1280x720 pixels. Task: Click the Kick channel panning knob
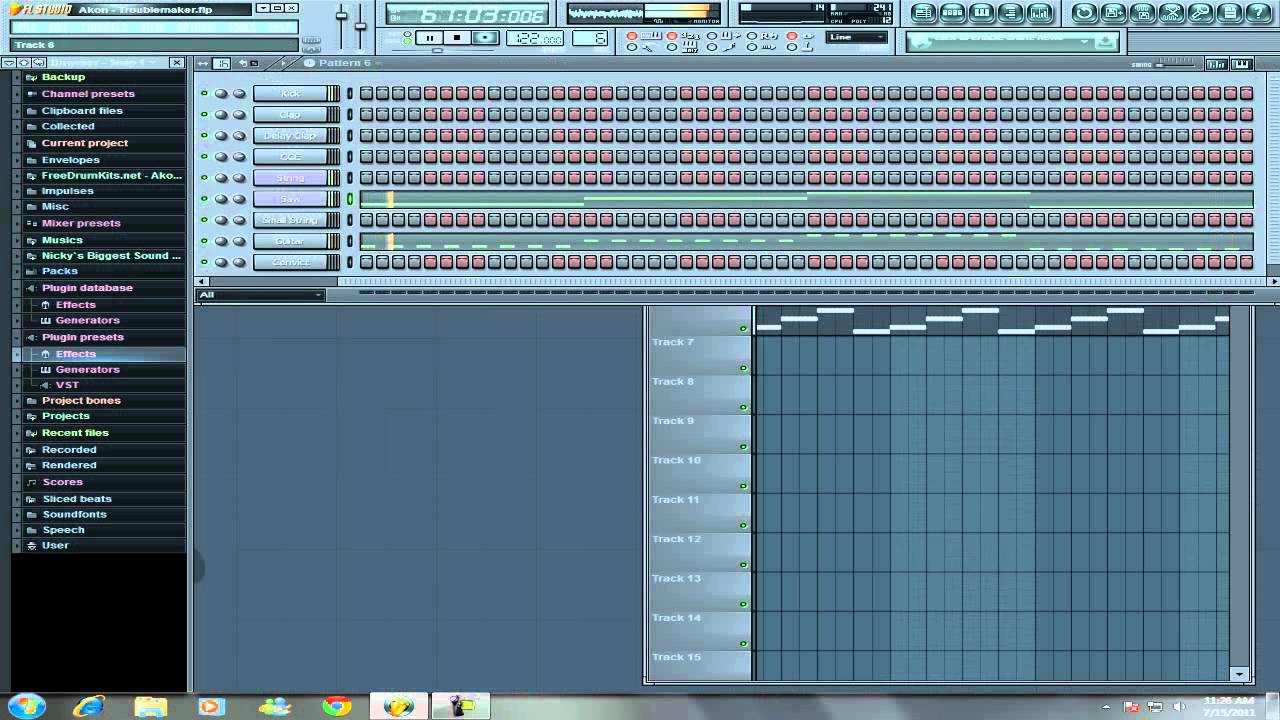coord(221,94)
